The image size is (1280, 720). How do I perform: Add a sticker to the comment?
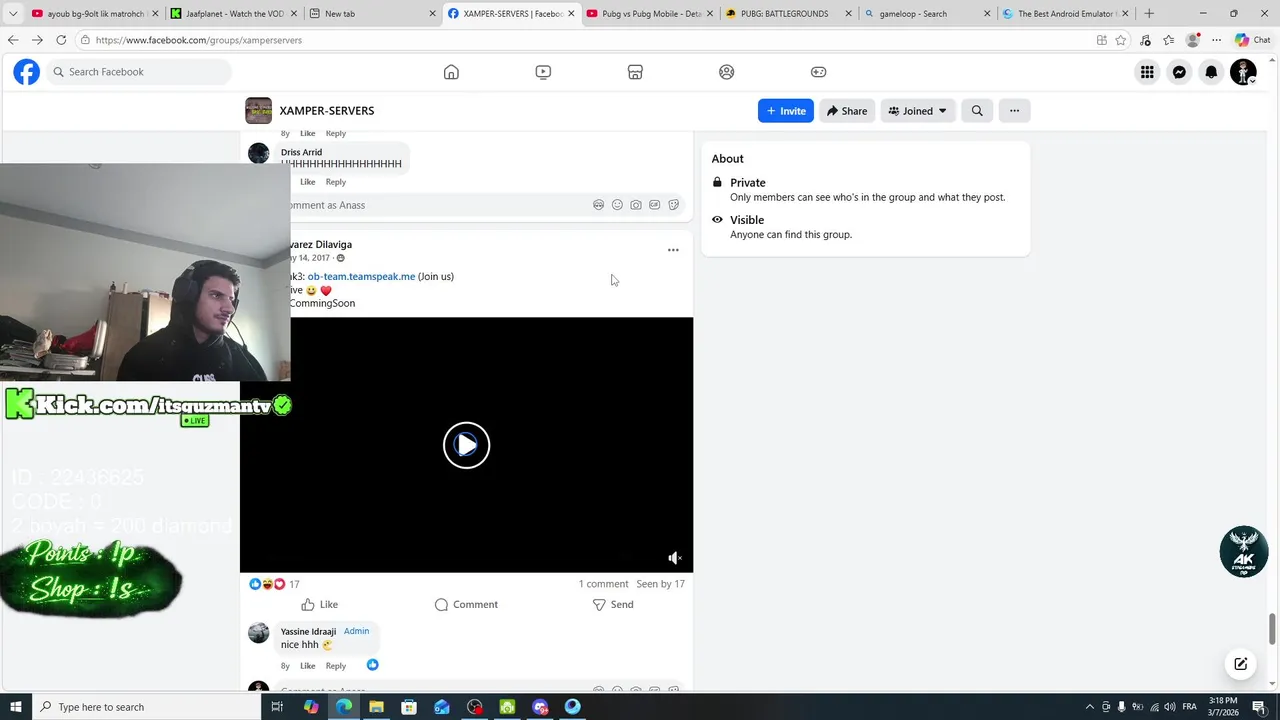673,205
